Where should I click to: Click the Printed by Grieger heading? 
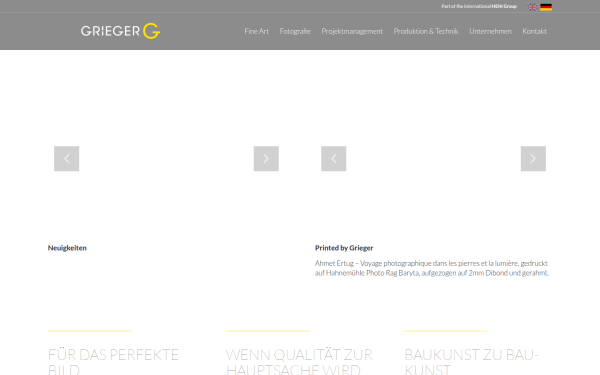344,248
